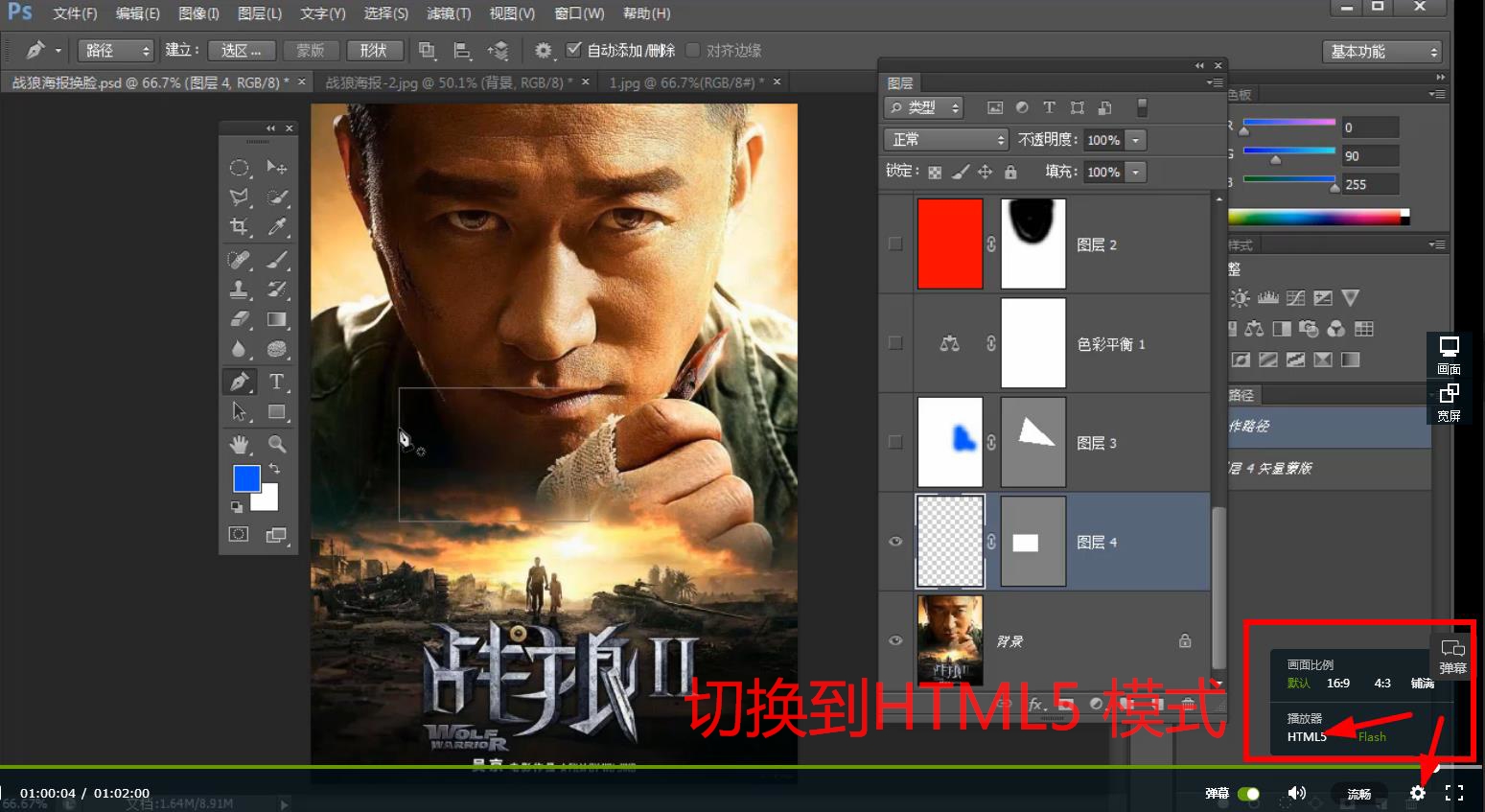Click the path operations icon in options bar
Screen dimensions: 1485x812
428,50
